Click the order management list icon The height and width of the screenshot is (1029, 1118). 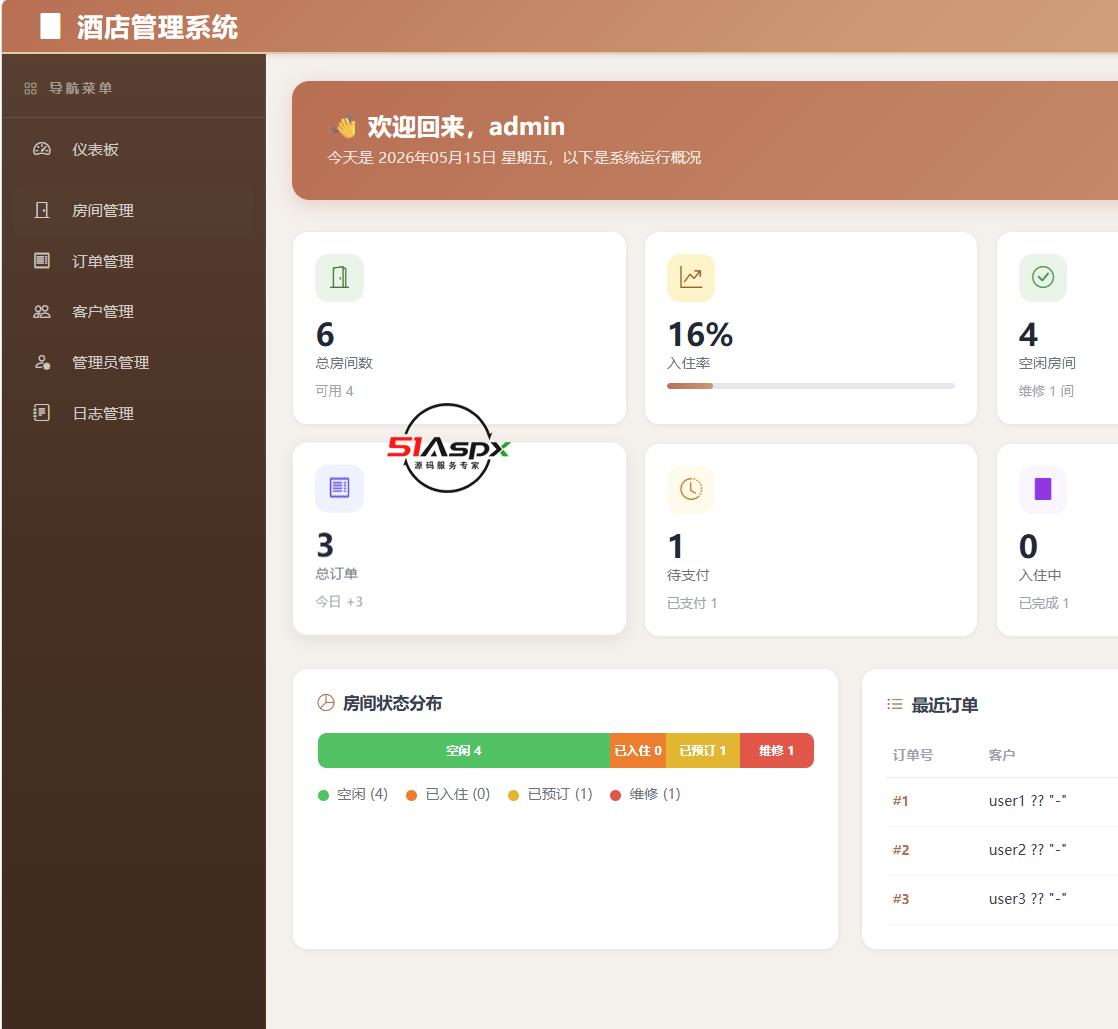pyautogui.click(x=42, y=261)
